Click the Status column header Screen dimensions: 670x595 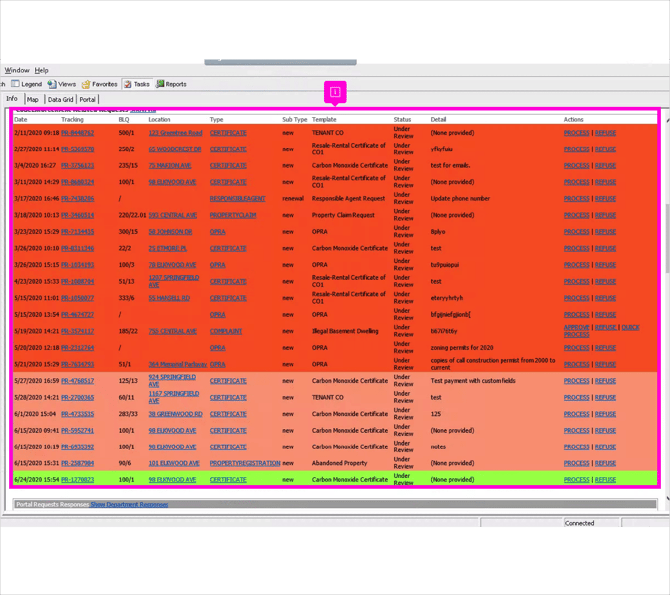pos(402,120)
